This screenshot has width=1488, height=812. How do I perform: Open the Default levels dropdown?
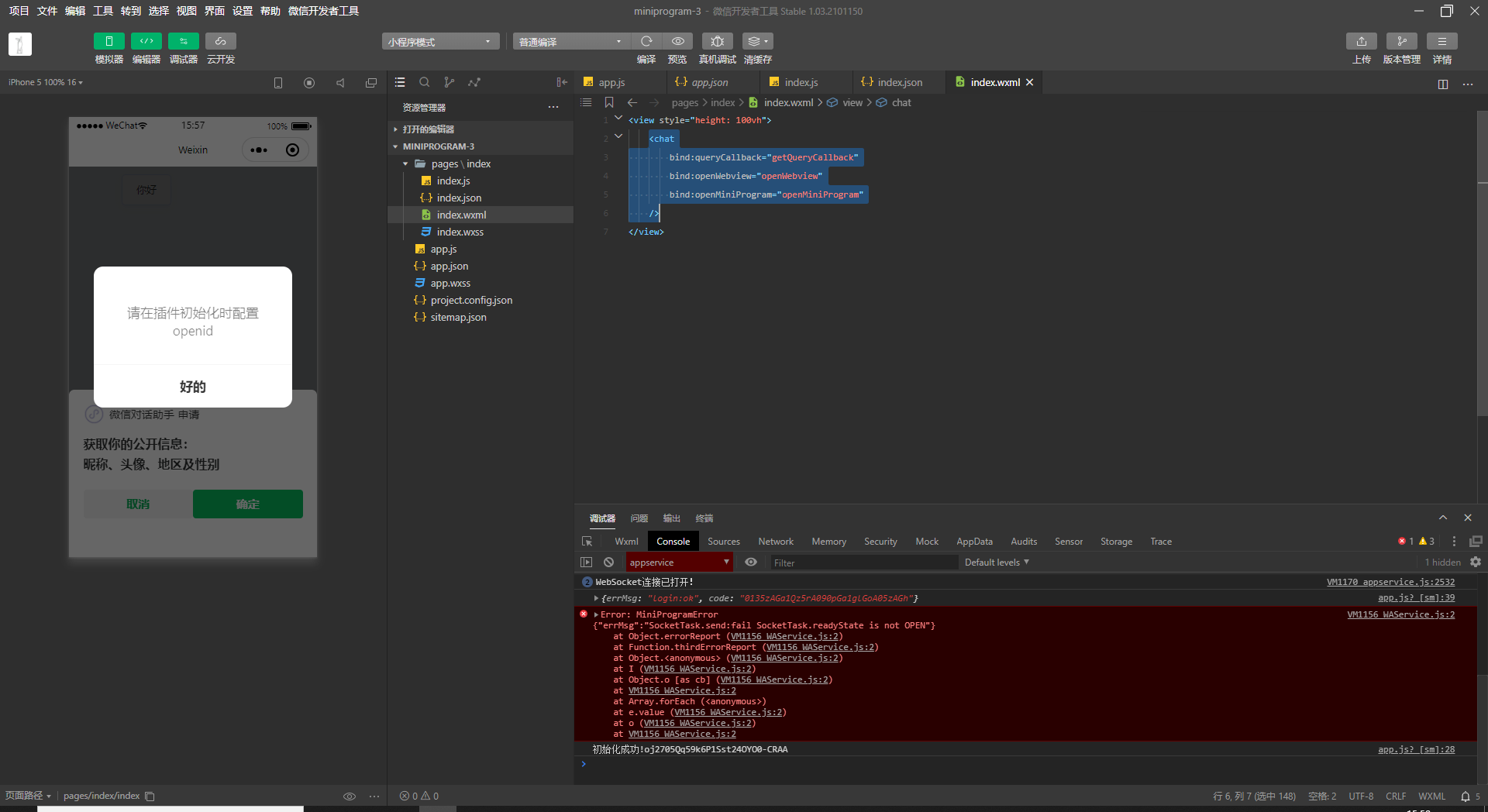997,563
